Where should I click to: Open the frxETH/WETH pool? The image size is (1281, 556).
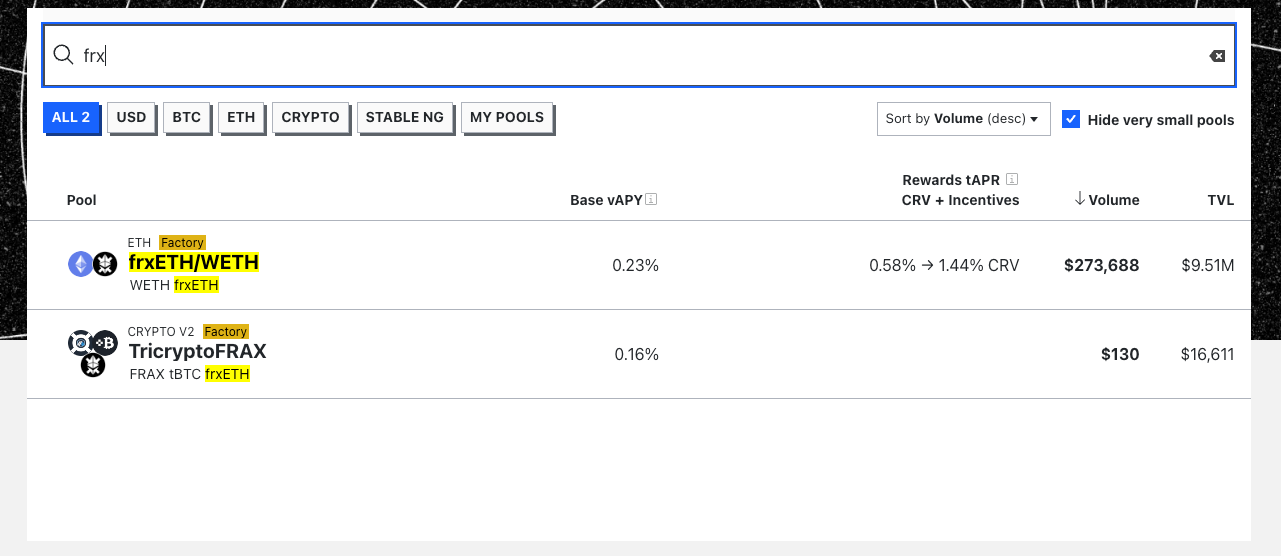point(194,263)
